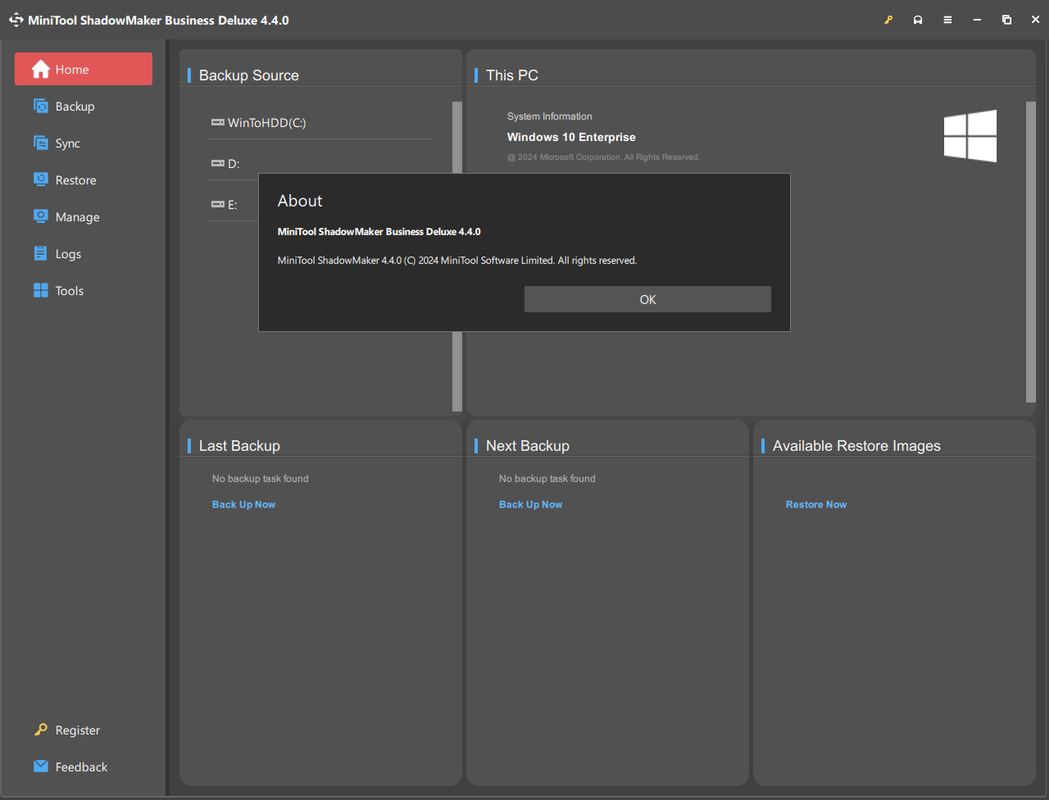Click the Restore icon in the sidebar
This screenshot has height=800, width=1049.
[41, 179]
